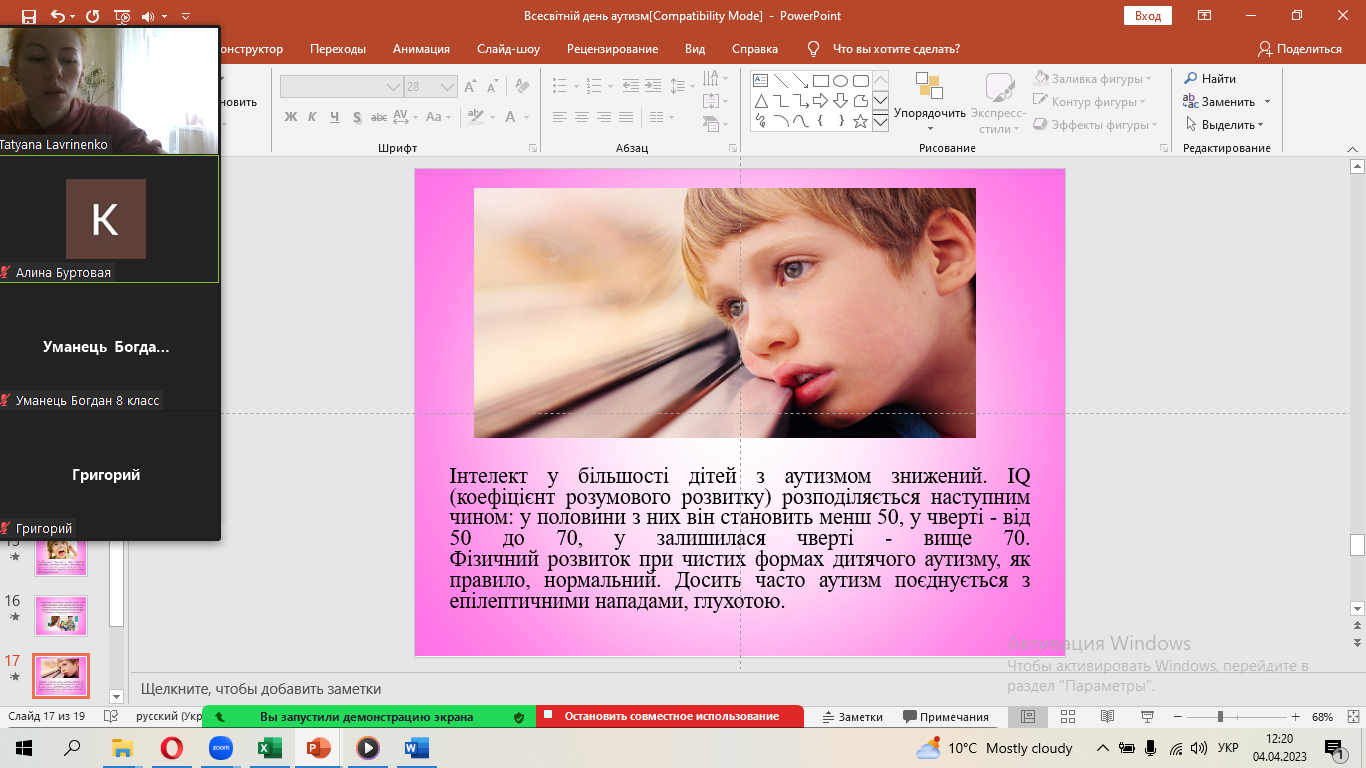Open Excel from the taskbar
This screenshot has height=768, width=1366.
click(269, 747)
